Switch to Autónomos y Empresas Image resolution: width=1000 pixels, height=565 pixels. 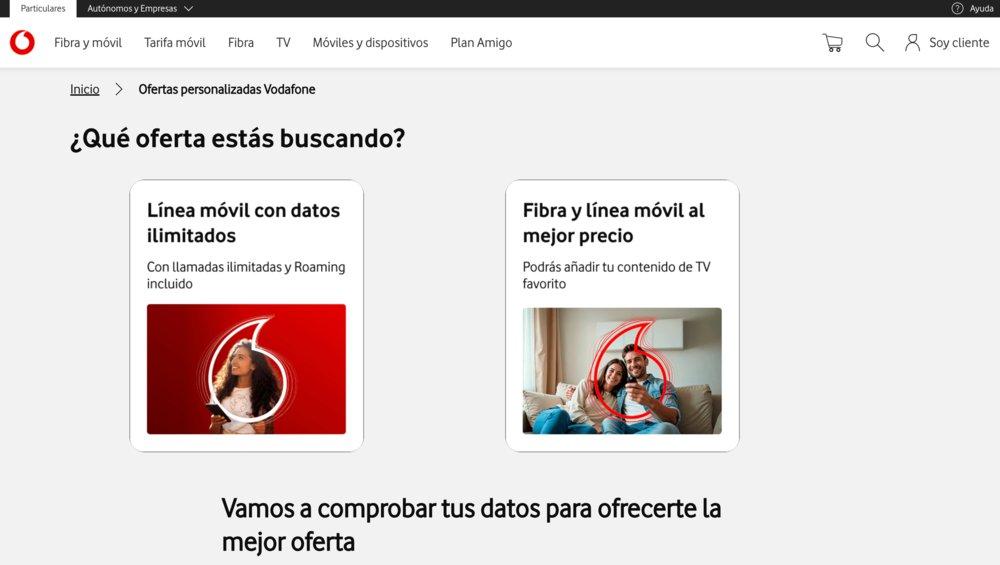132,8
